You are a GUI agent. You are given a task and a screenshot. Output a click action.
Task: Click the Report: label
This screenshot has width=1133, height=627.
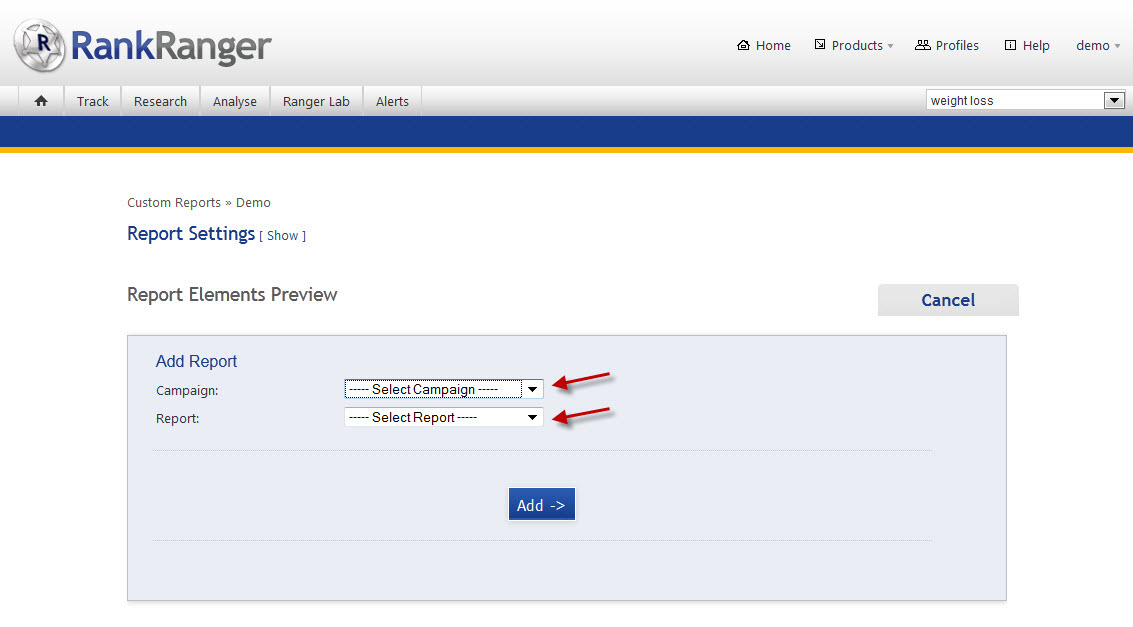(178, 419)
